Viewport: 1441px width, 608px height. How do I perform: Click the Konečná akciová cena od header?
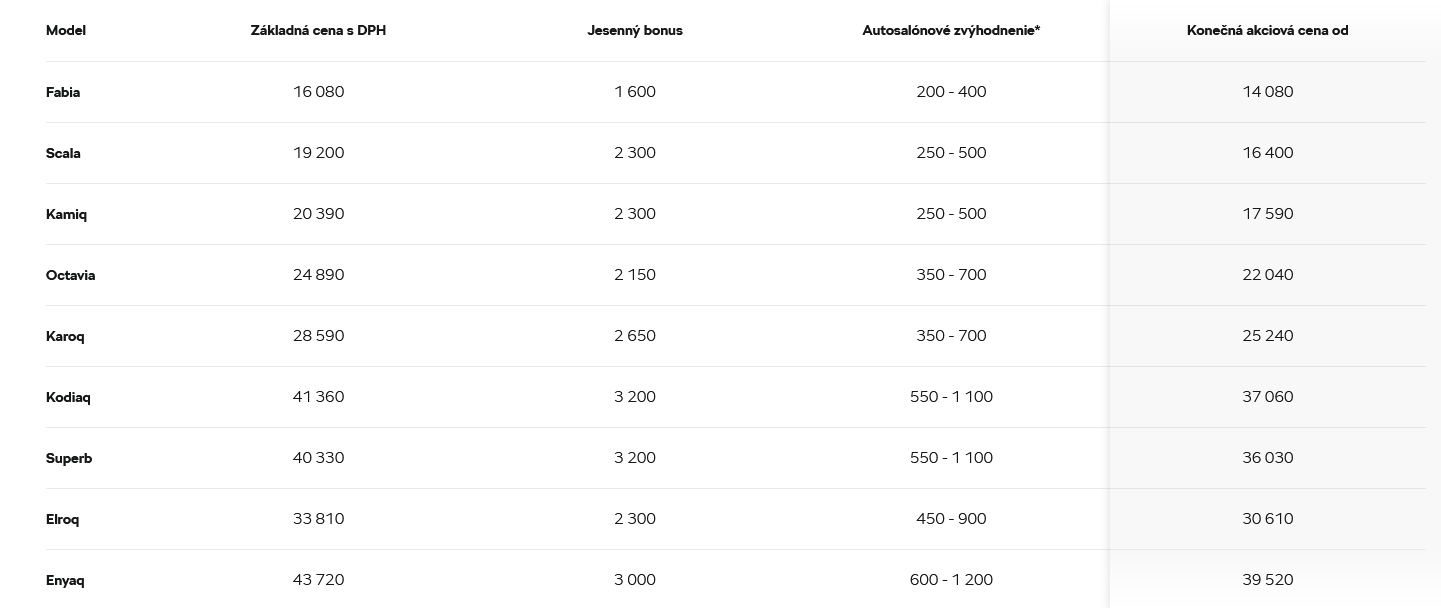[1267, 30]
